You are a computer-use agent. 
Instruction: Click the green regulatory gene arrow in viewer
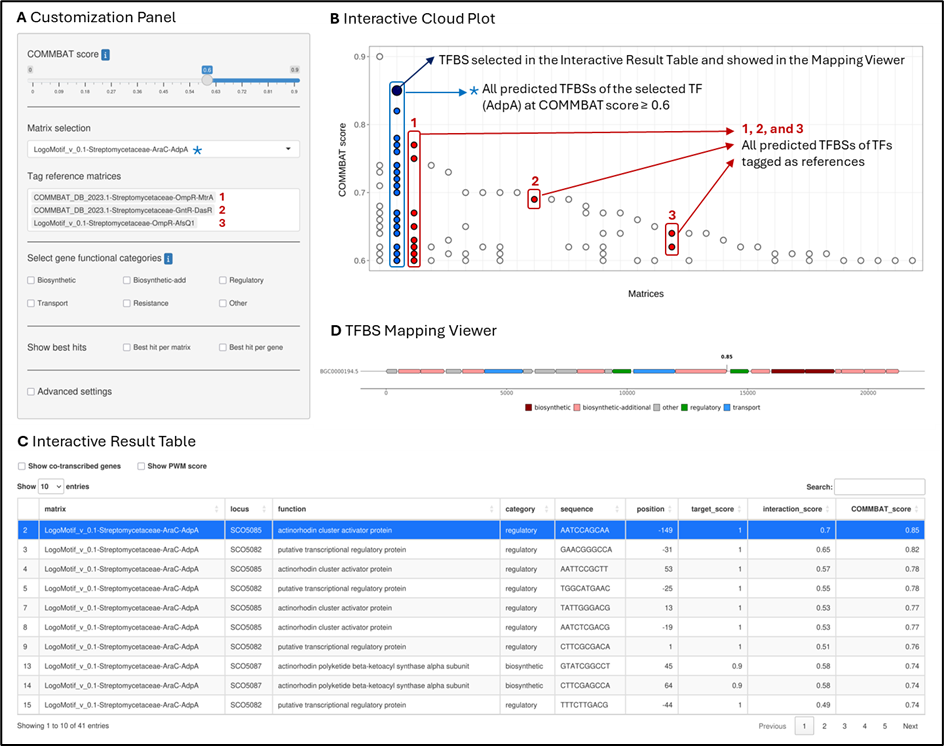(x=739, y=371)
